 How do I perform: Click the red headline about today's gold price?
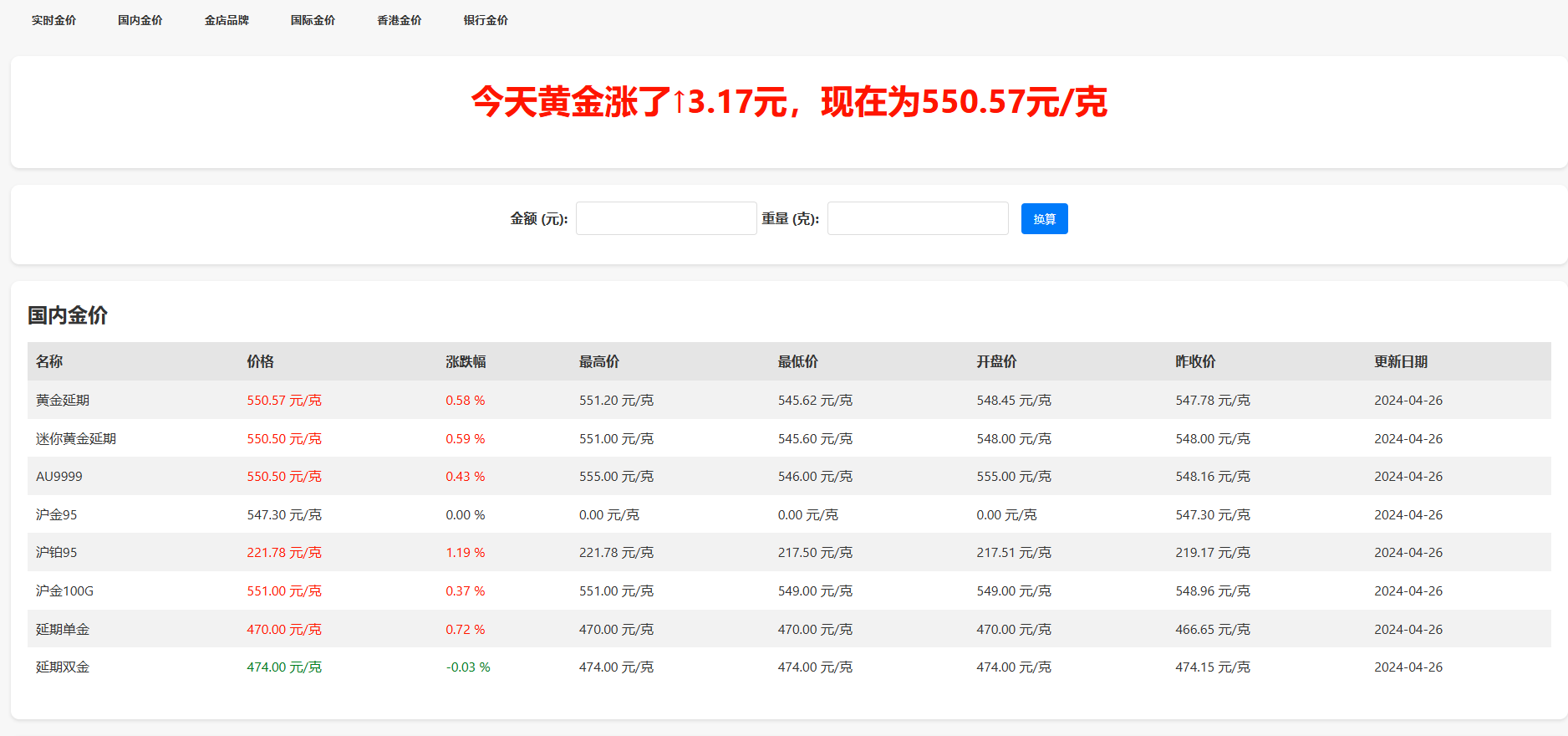point(788,102)
